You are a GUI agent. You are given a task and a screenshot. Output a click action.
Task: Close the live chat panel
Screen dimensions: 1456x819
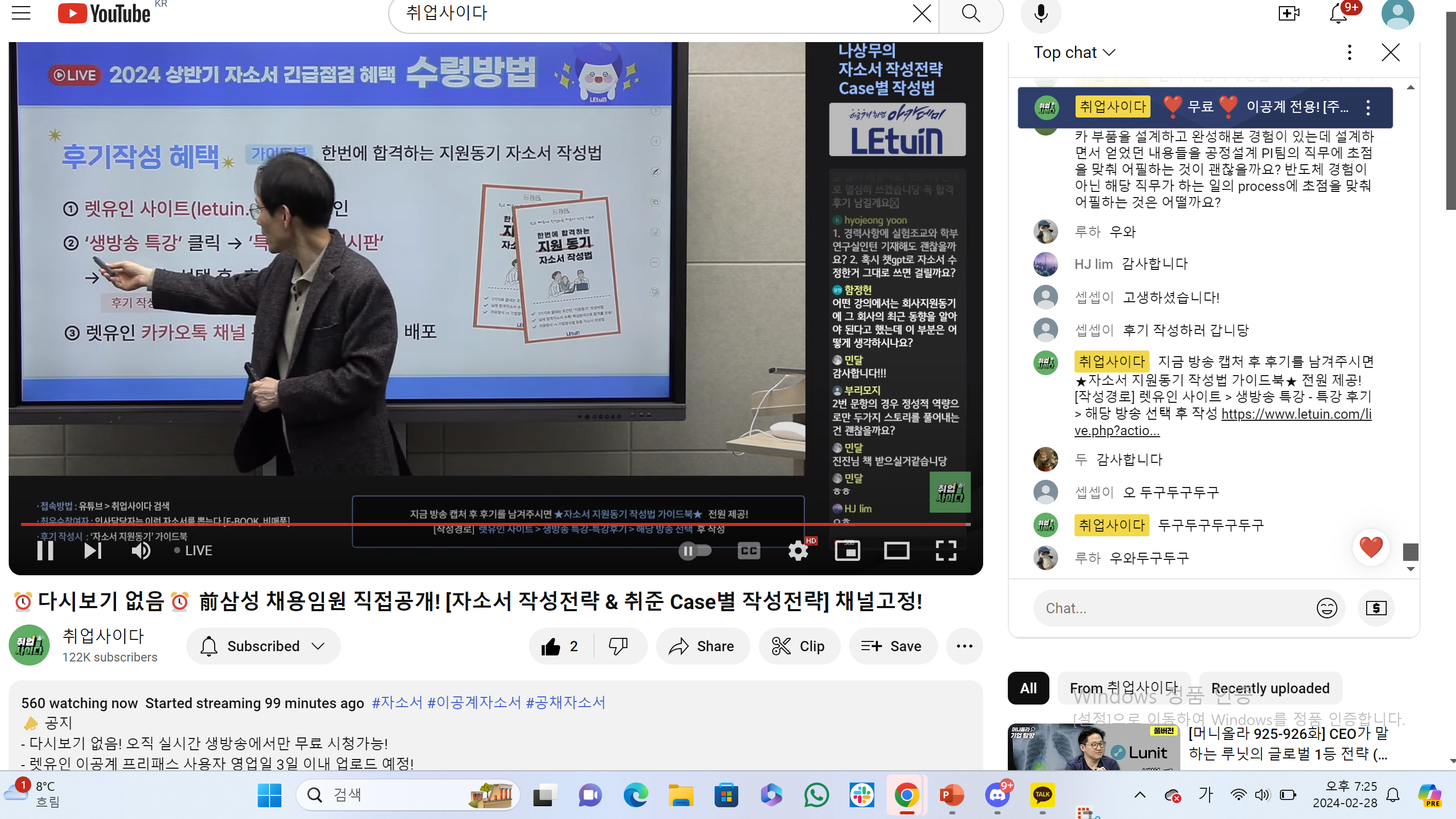[1390, 52]
